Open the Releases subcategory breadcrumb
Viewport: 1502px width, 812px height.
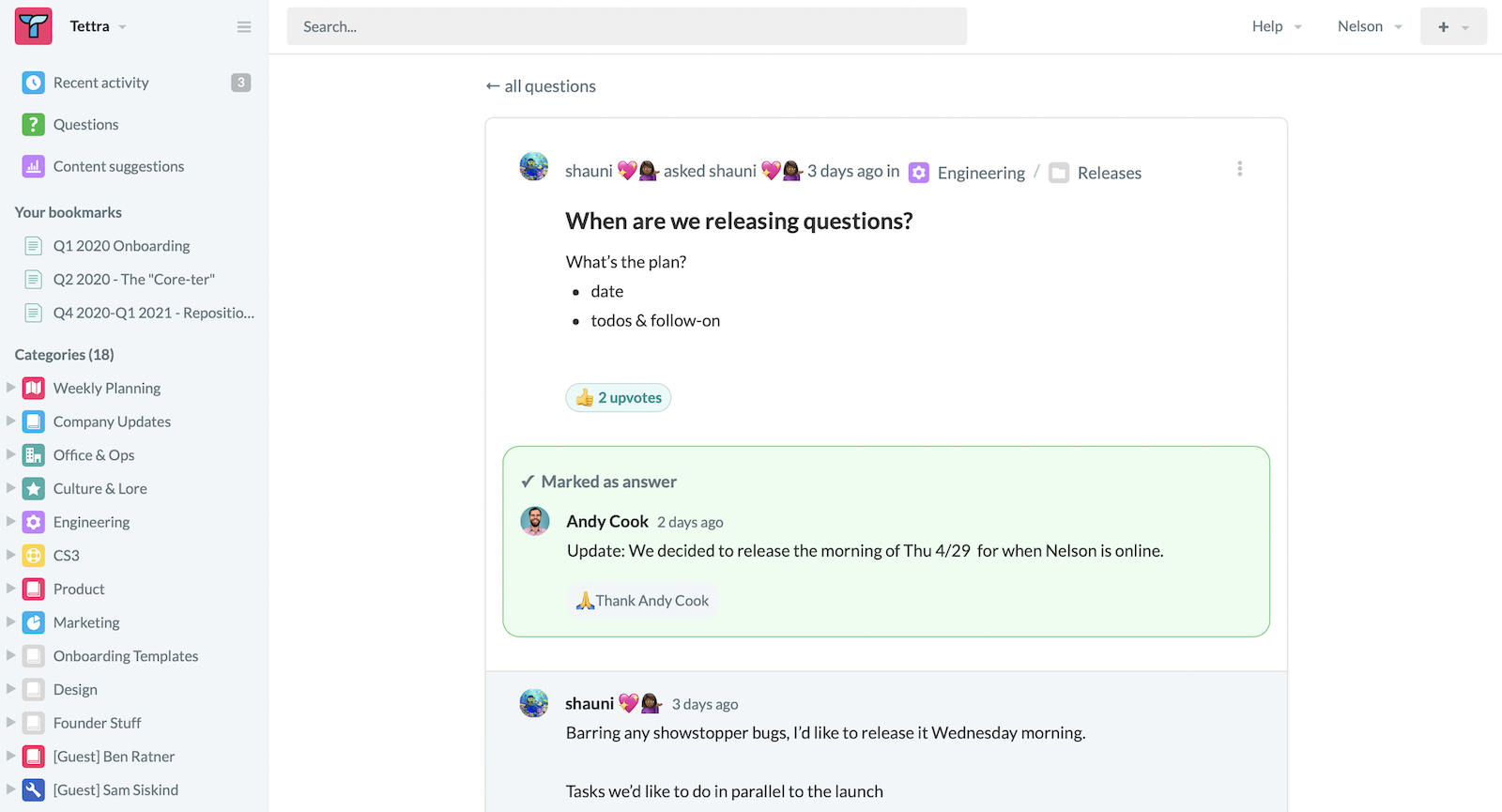[1110, 173]
